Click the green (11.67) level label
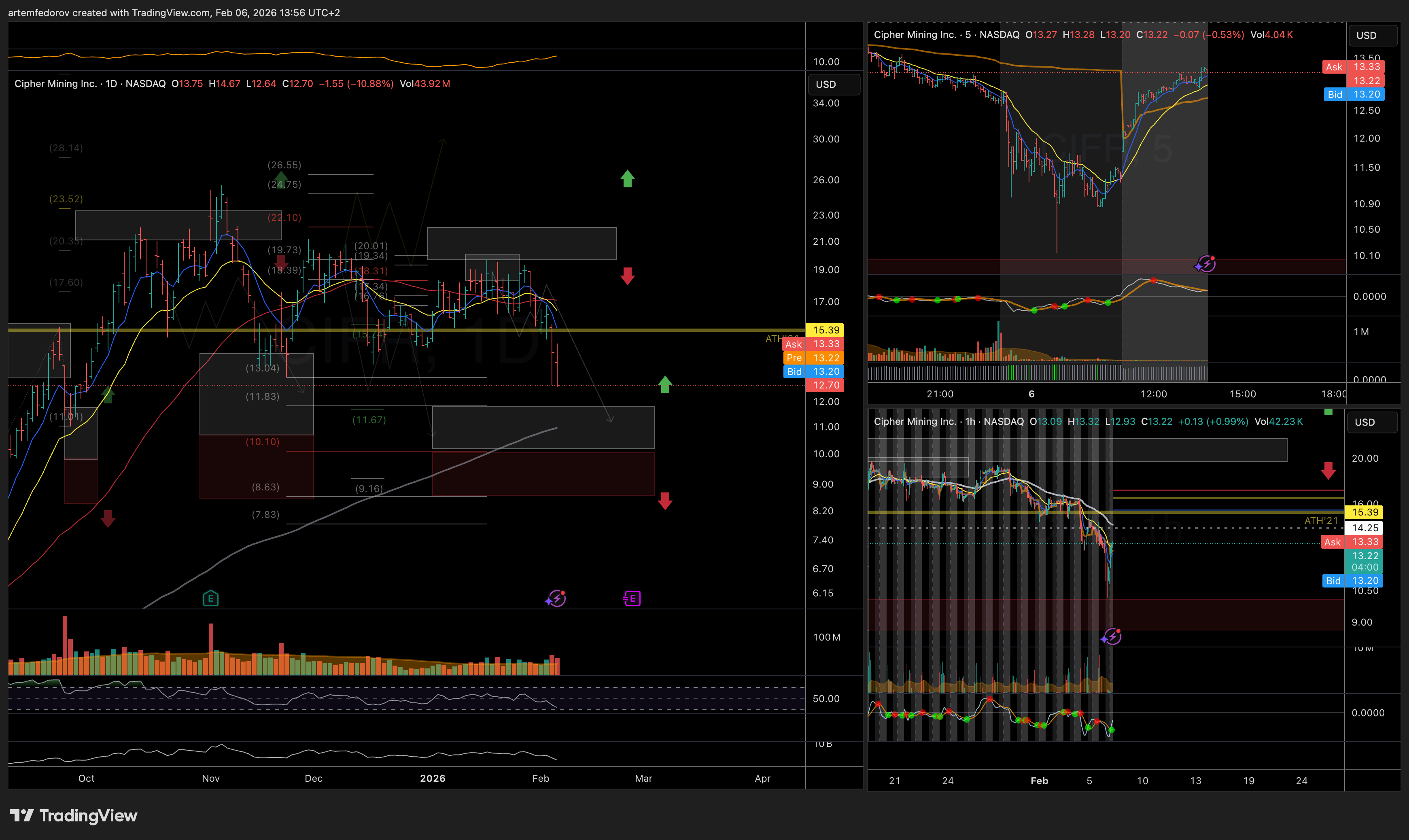The width and height of the screenshot is (1409, 840). point(369,420)
